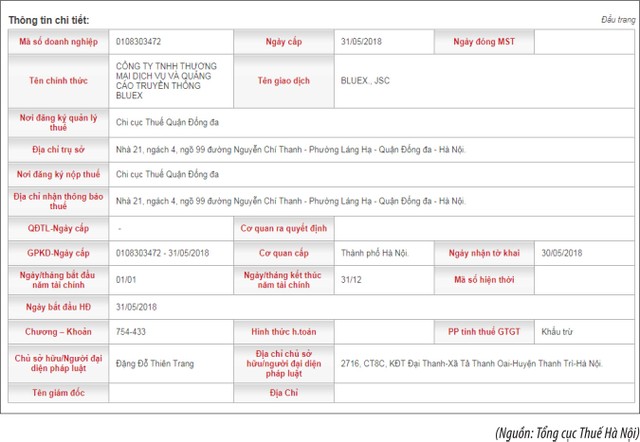Select the declaration received date 30/05/2018
This screenshot has height=442, width=640.
562,253
